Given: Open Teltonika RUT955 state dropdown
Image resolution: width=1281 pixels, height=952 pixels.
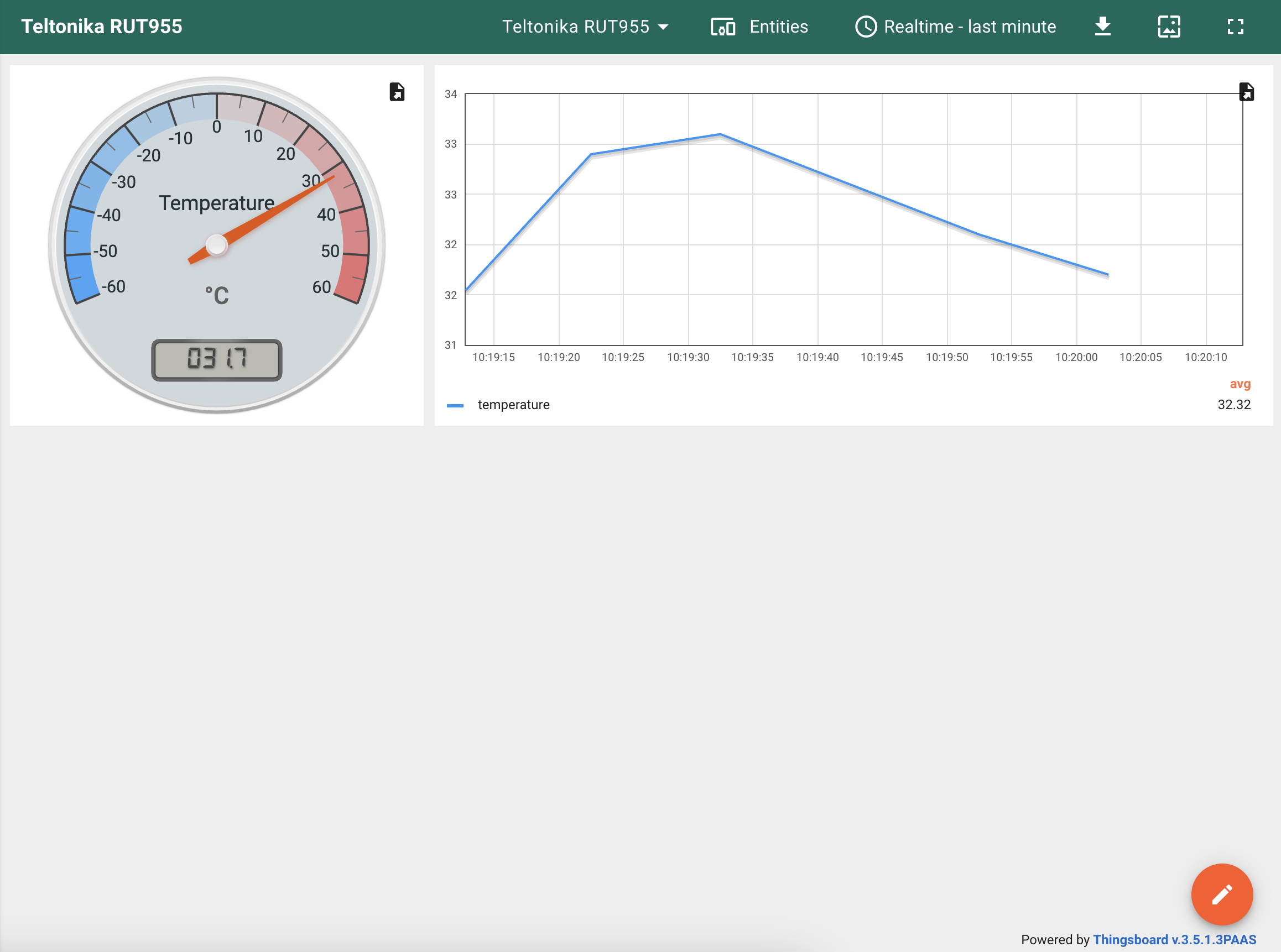Looking at the screenshot, I should click(x=575, y=27).
